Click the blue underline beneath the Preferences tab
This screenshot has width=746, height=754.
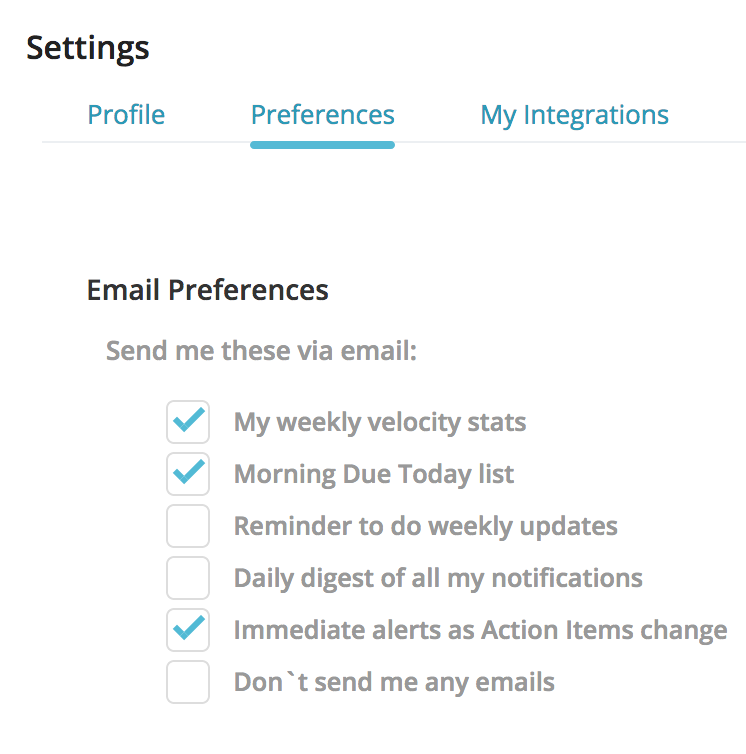(x=322, y=145)
